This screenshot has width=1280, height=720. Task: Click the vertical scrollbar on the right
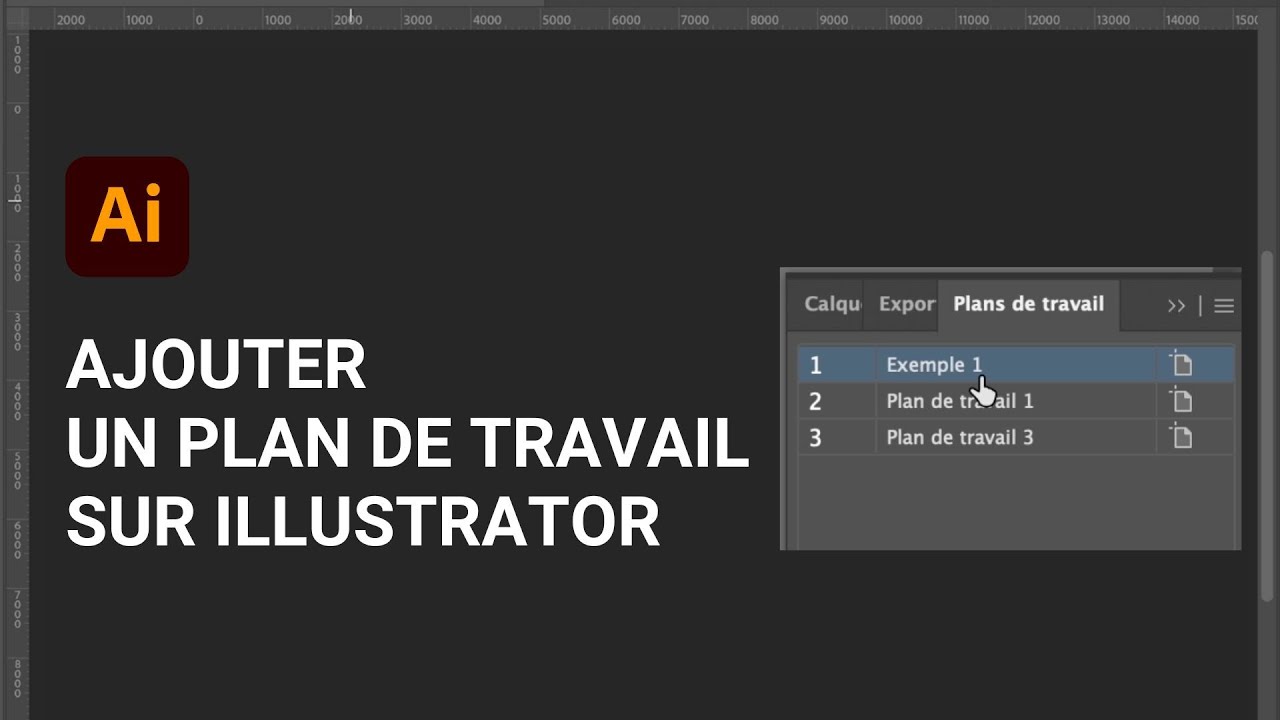click(1268, 425)
